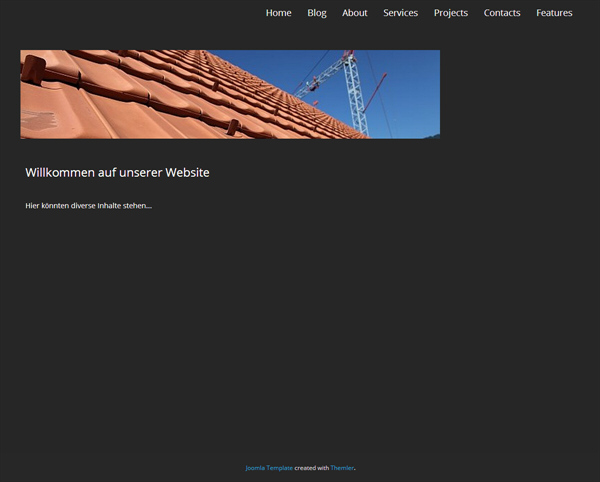The image size is (600, 482).
Task: Select Services in the navigation bar
Action: tap(401, 13)
